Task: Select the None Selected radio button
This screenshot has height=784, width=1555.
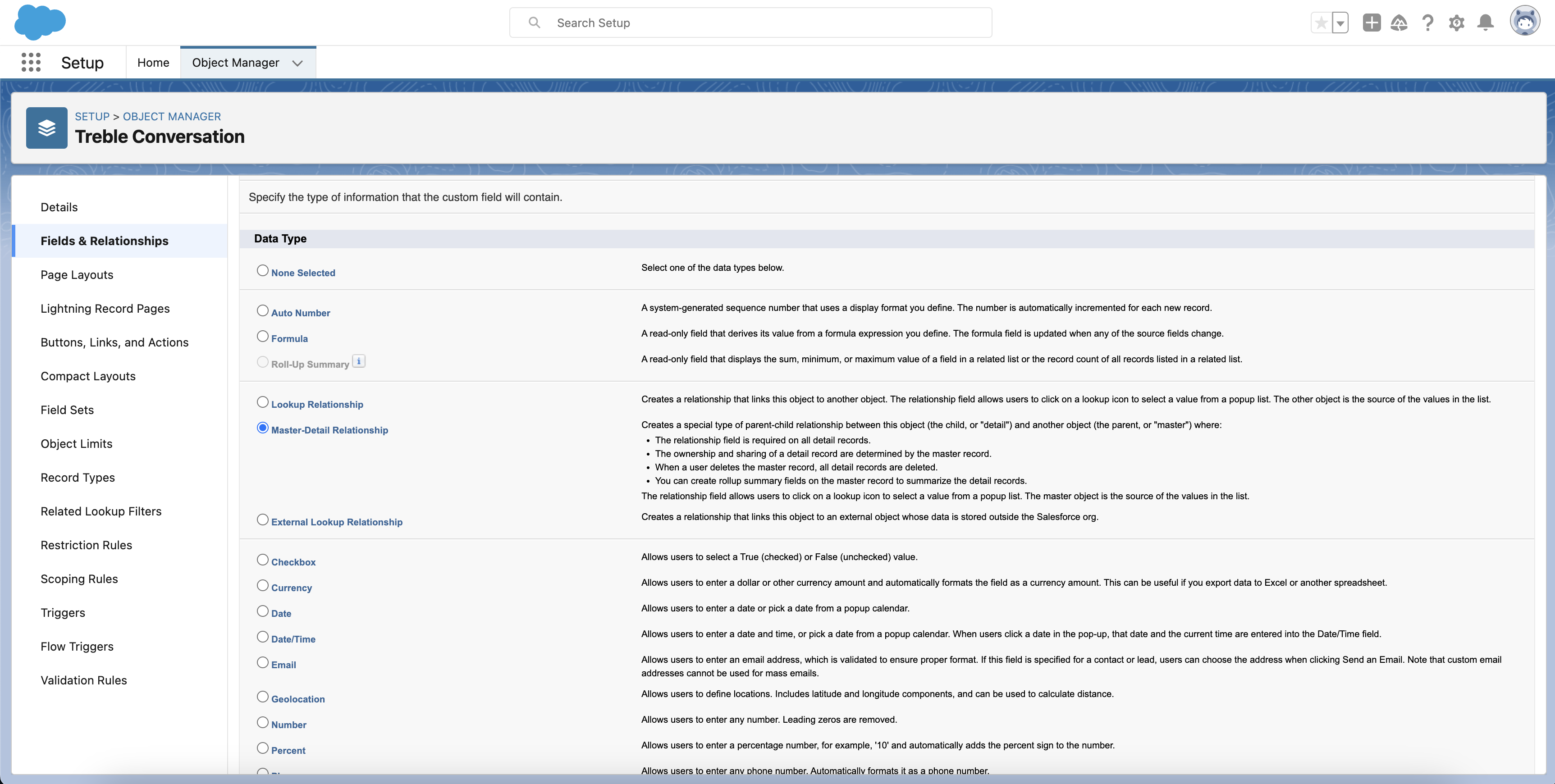Action: pyautogui.click(x=263, y=270)
